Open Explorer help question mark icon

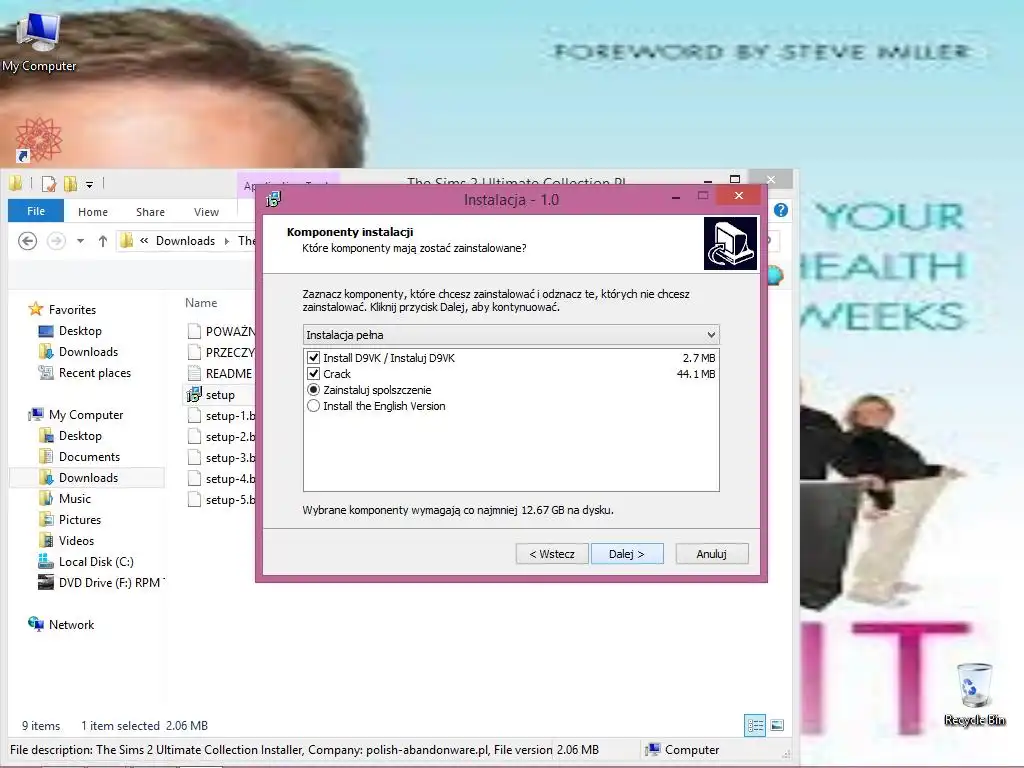780,210
